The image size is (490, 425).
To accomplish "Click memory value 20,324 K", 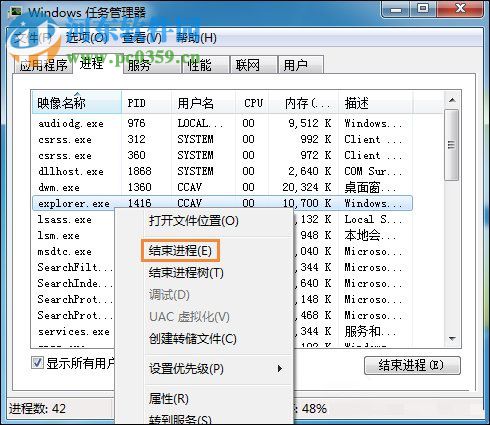I will (307, 188).
